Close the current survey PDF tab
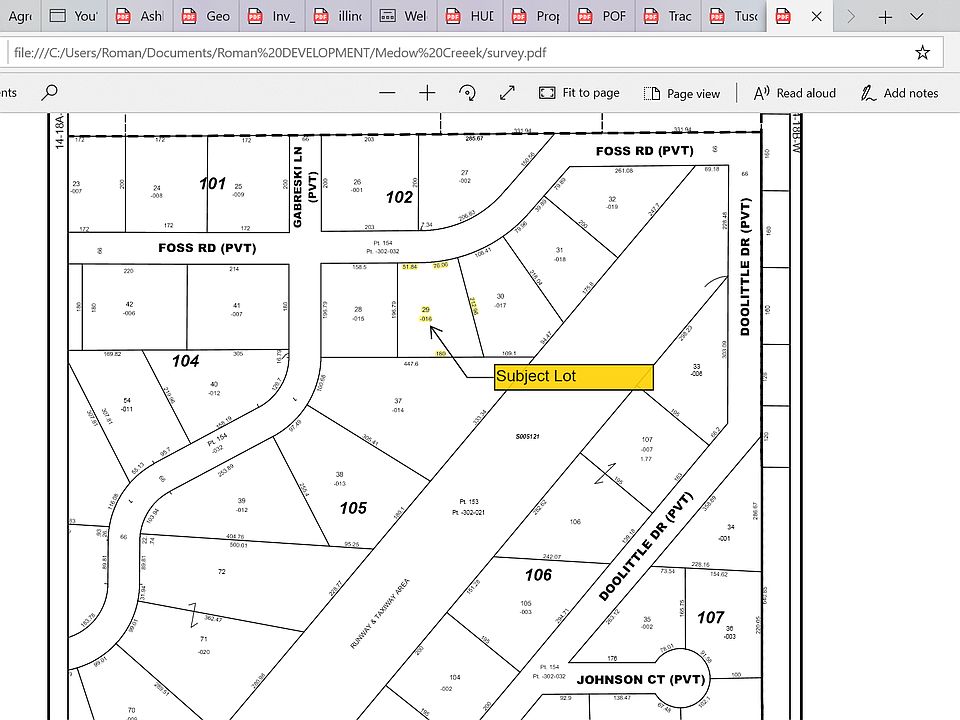The width and height of the screenshot is (960, 720). tap(817, 16)
